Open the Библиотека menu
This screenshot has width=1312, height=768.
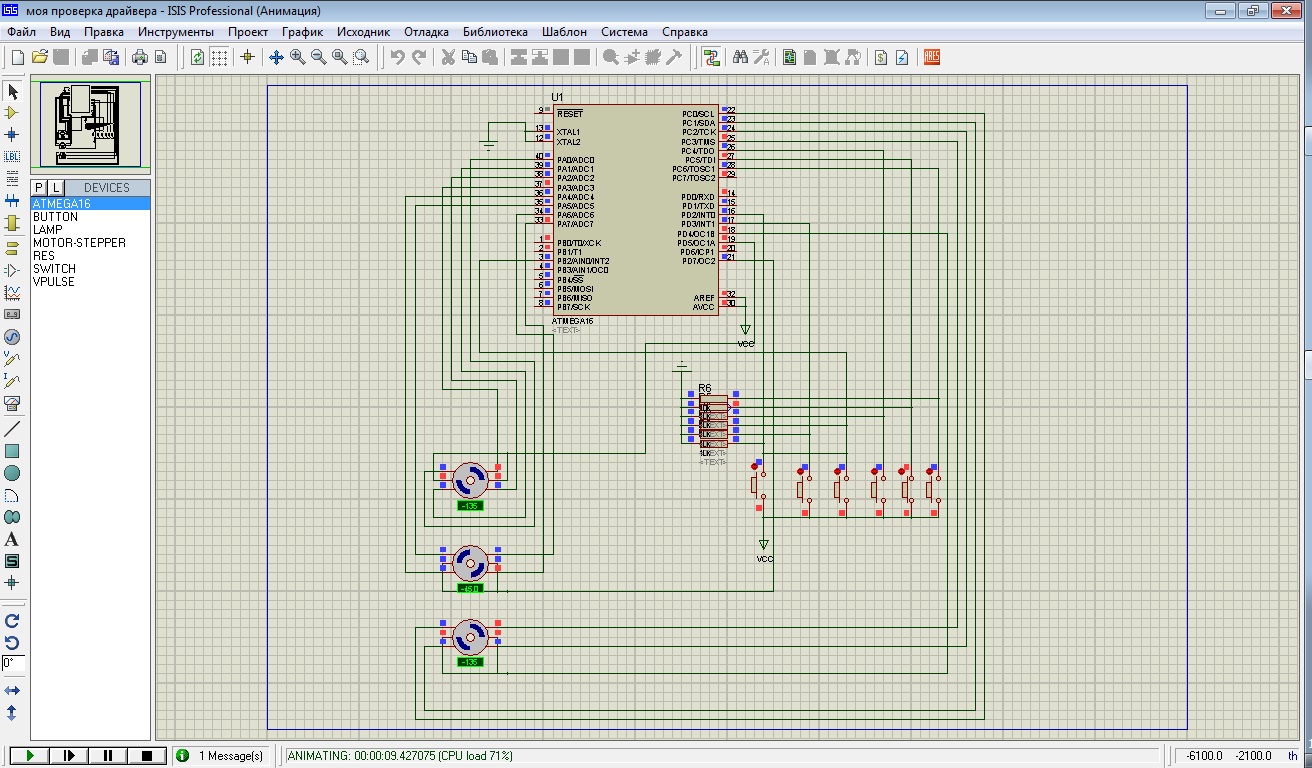pos(495,32)
